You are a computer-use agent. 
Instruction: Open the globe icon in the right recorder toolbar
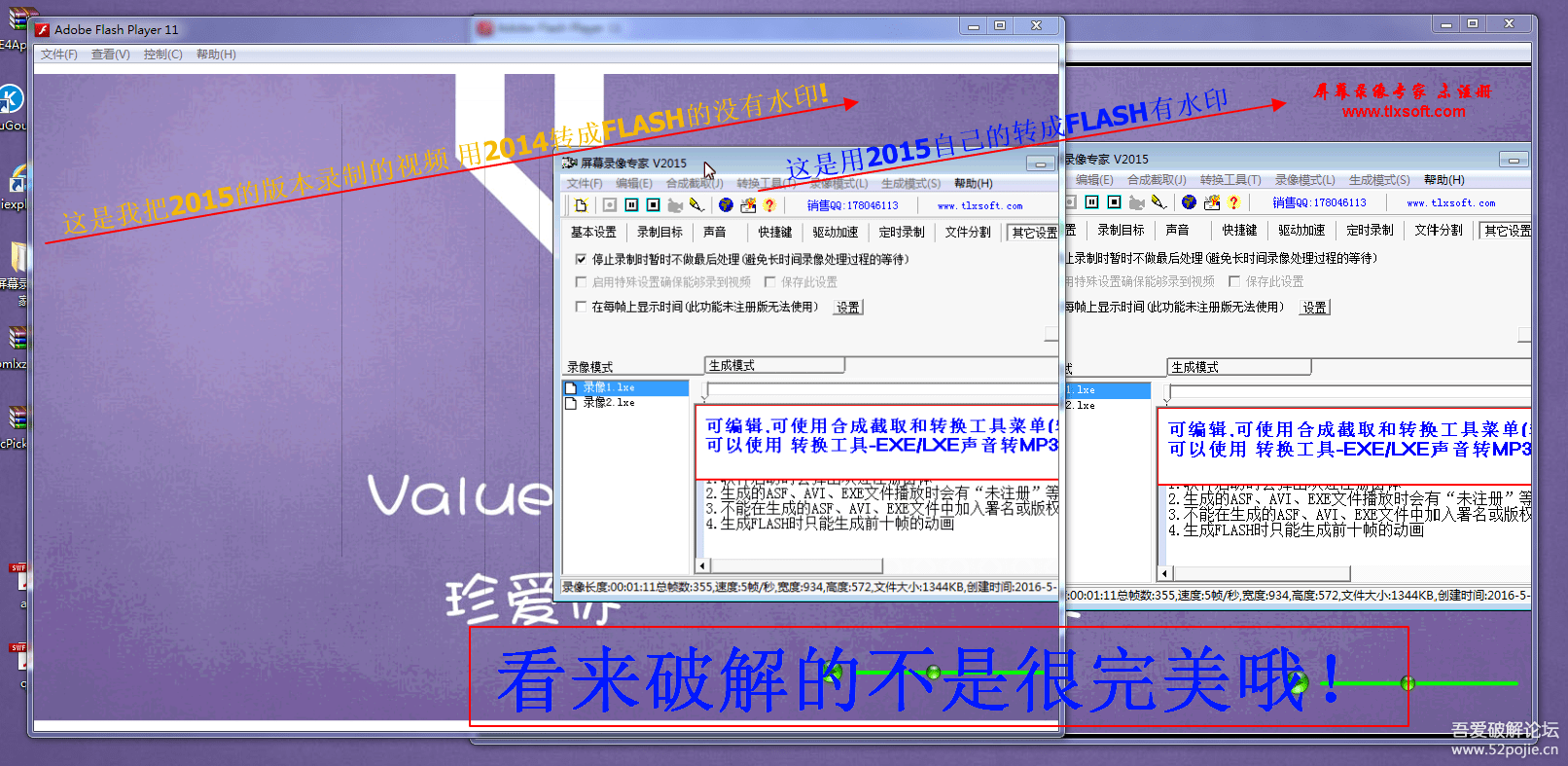(1189, 202)
